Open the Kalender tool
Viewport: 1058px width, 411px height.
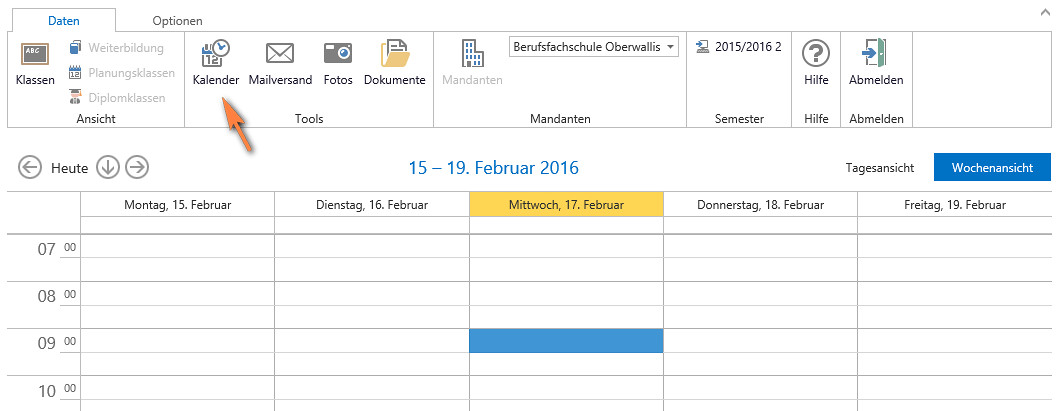[x=215, y=54]
